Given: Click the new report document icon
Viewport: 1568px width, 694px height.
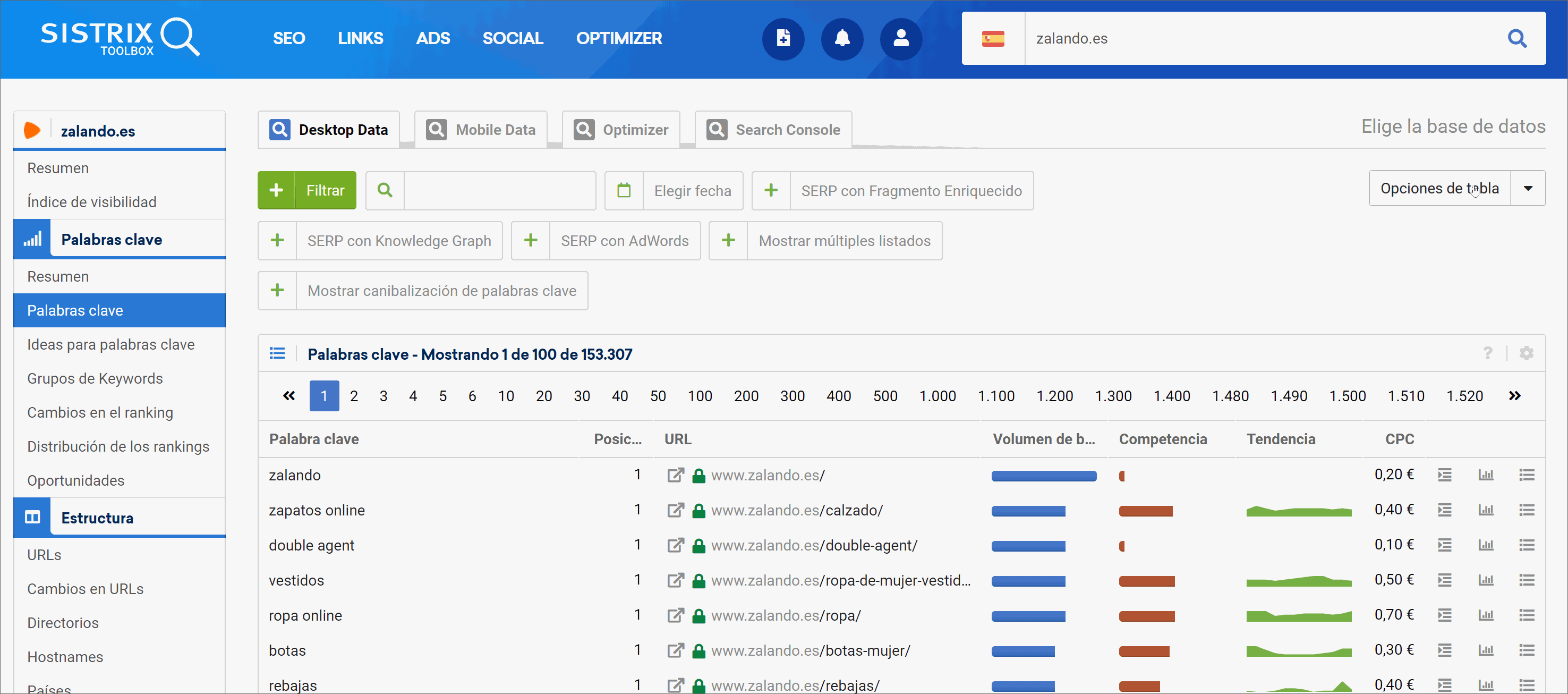Looking at the screenshot, I should [x=783, y=38].
